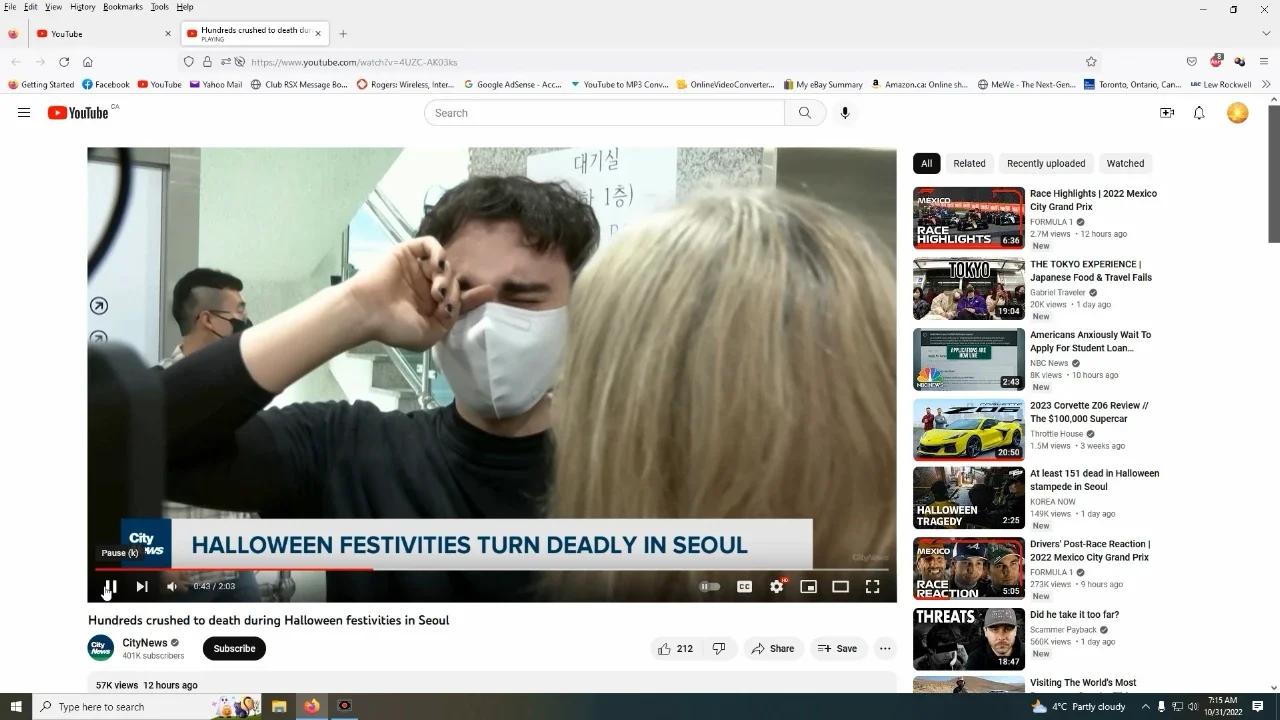Go to the YouTube home logo
This screenshot has height=720, width=1280.
tap(78, 113)
